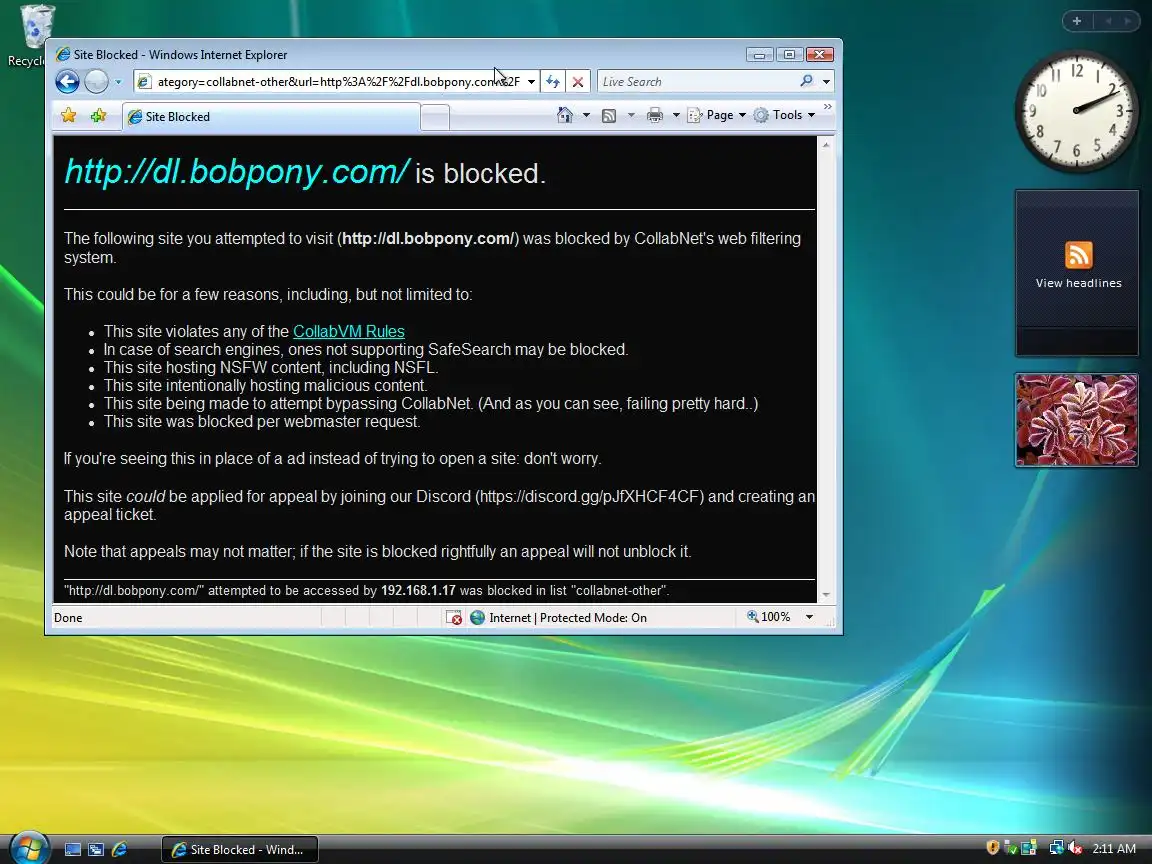Click the Windows Security shield tray icon

[x=993, y=848]
